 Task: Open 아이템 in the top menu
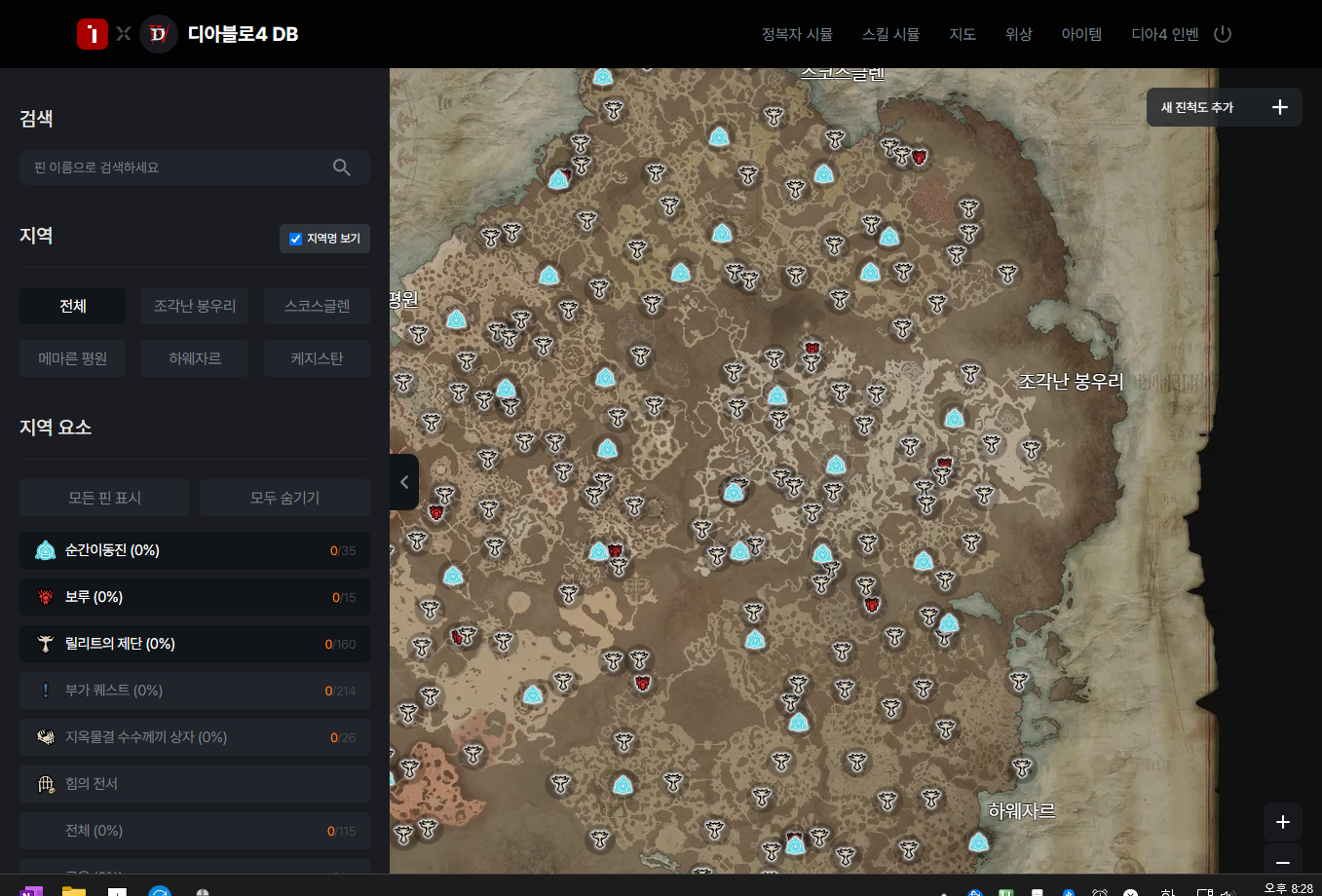coord(1081,34)
